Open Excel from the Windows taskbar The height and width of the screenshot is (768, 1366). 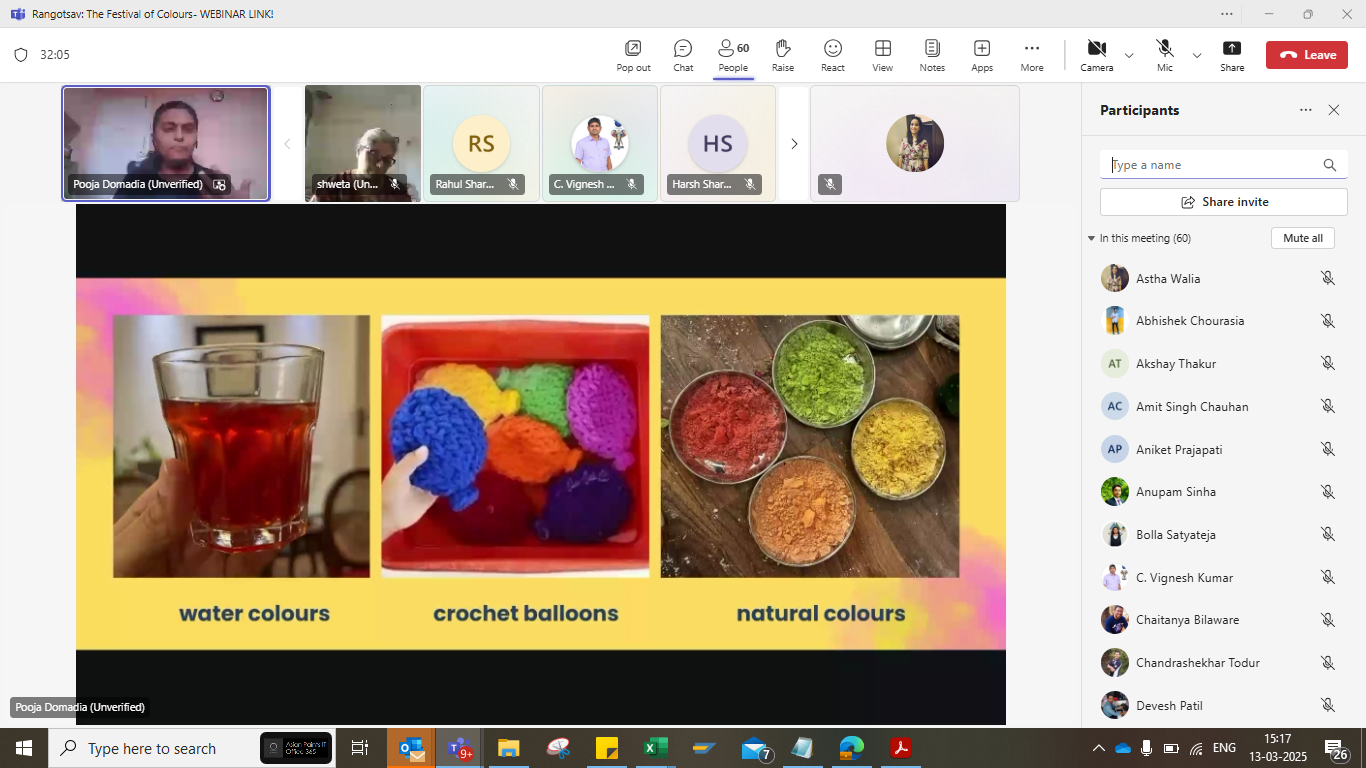coord(655,748)
